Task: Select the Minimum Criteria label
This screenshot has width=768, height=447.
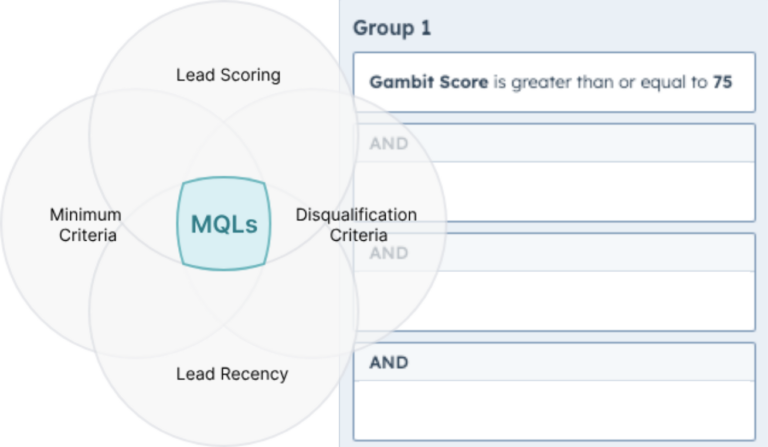Action: [85, 225]
